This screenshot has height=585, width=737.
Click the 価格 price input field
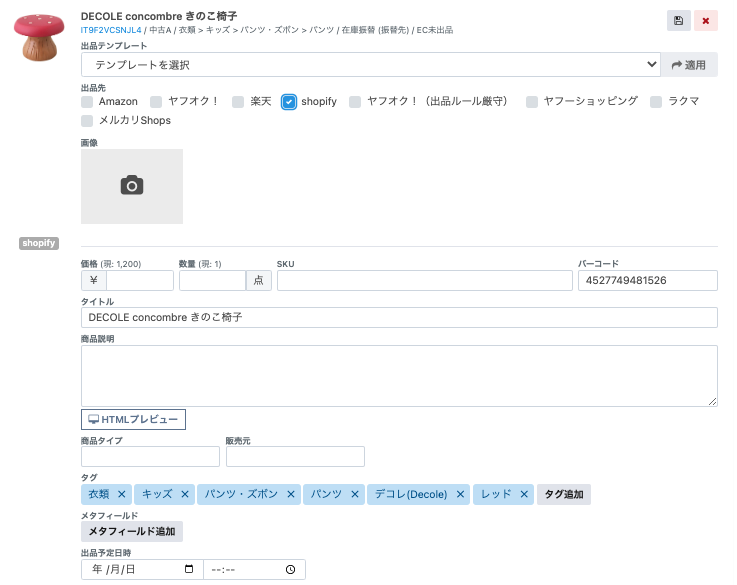pos(140,281)
